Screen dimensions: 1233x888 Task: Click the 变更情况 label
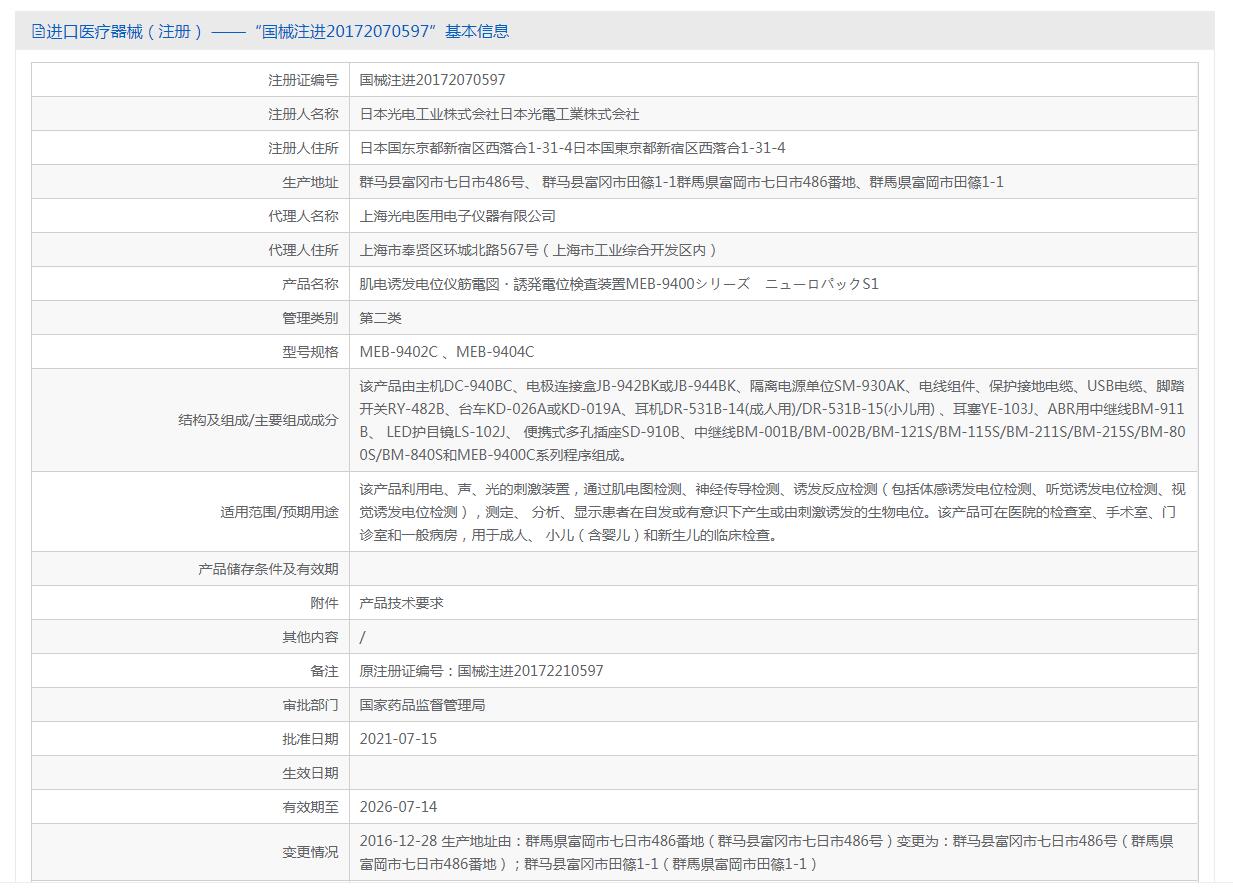point(310,852)
